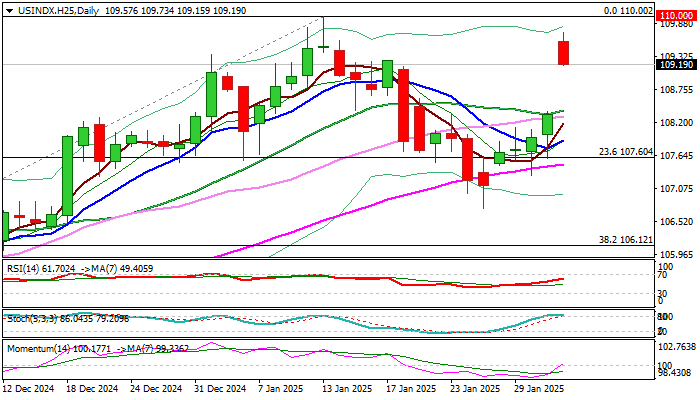Click the 107.075 price scale value
This screenshot has width=700, height=400.
pos(676,189)
